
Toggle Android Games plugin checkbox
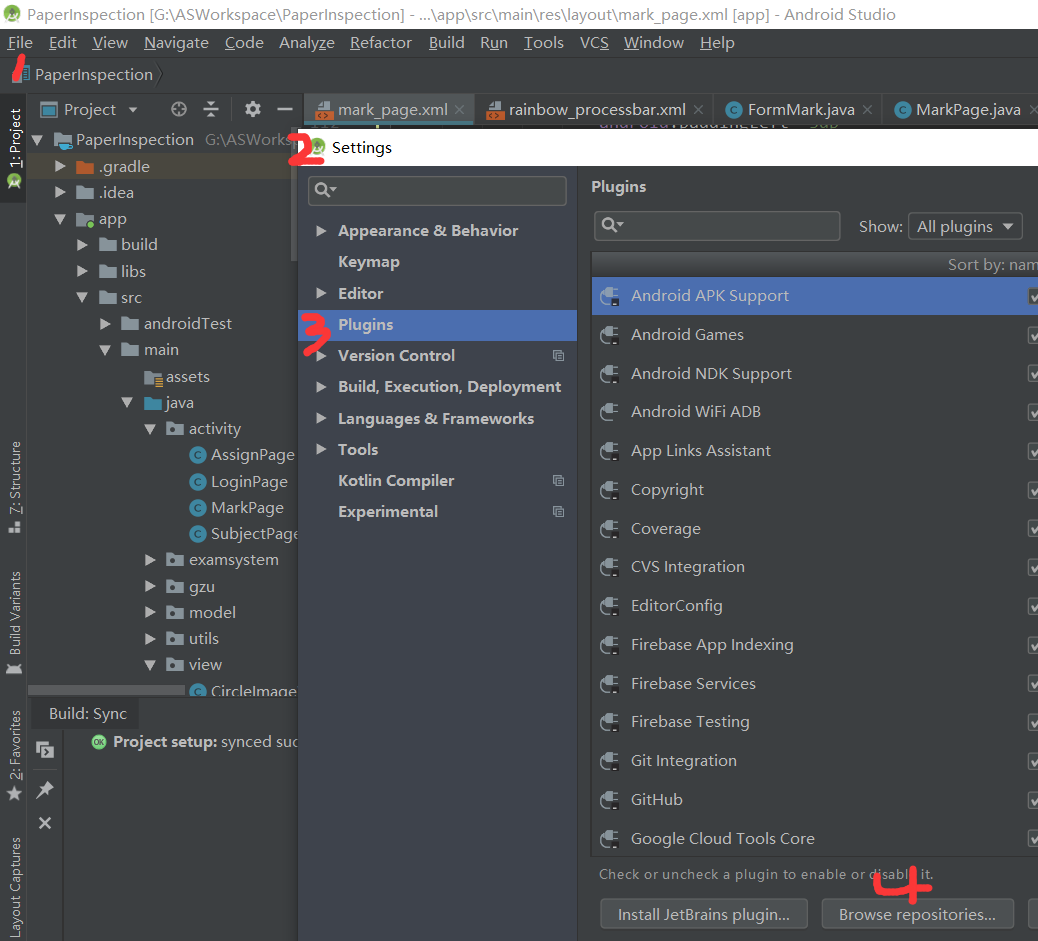1033,336
